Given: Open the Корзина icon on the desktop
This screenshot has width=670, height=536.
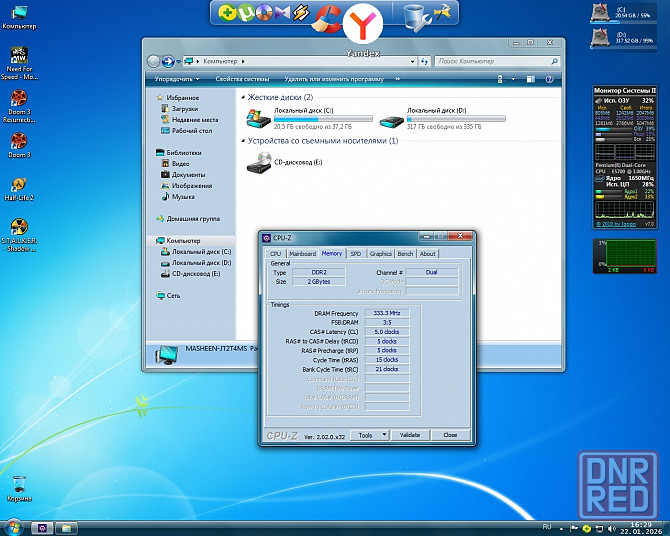Looking at the screenshot, I should pos(19,483).
